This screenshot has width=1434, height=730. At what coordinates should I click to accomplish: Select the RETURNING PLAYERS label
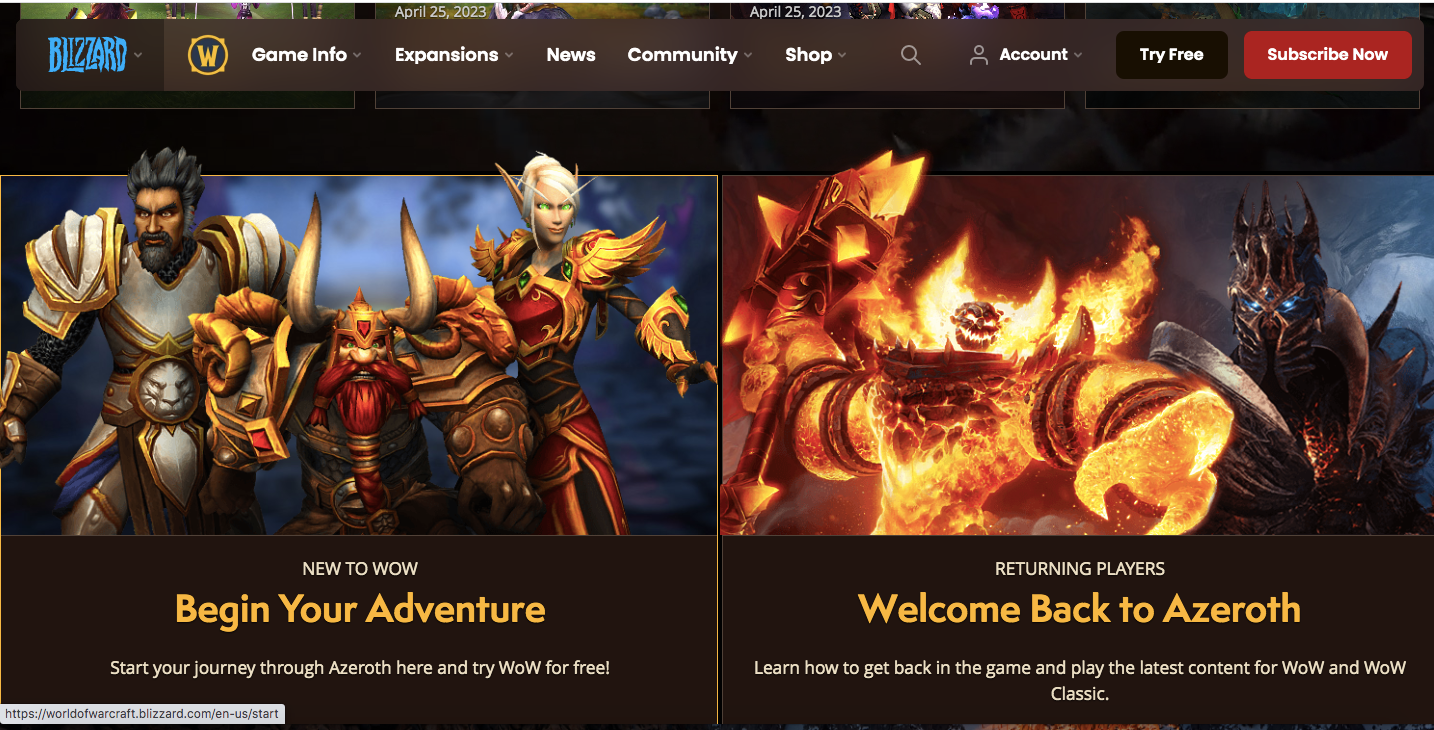point(1080,569)
